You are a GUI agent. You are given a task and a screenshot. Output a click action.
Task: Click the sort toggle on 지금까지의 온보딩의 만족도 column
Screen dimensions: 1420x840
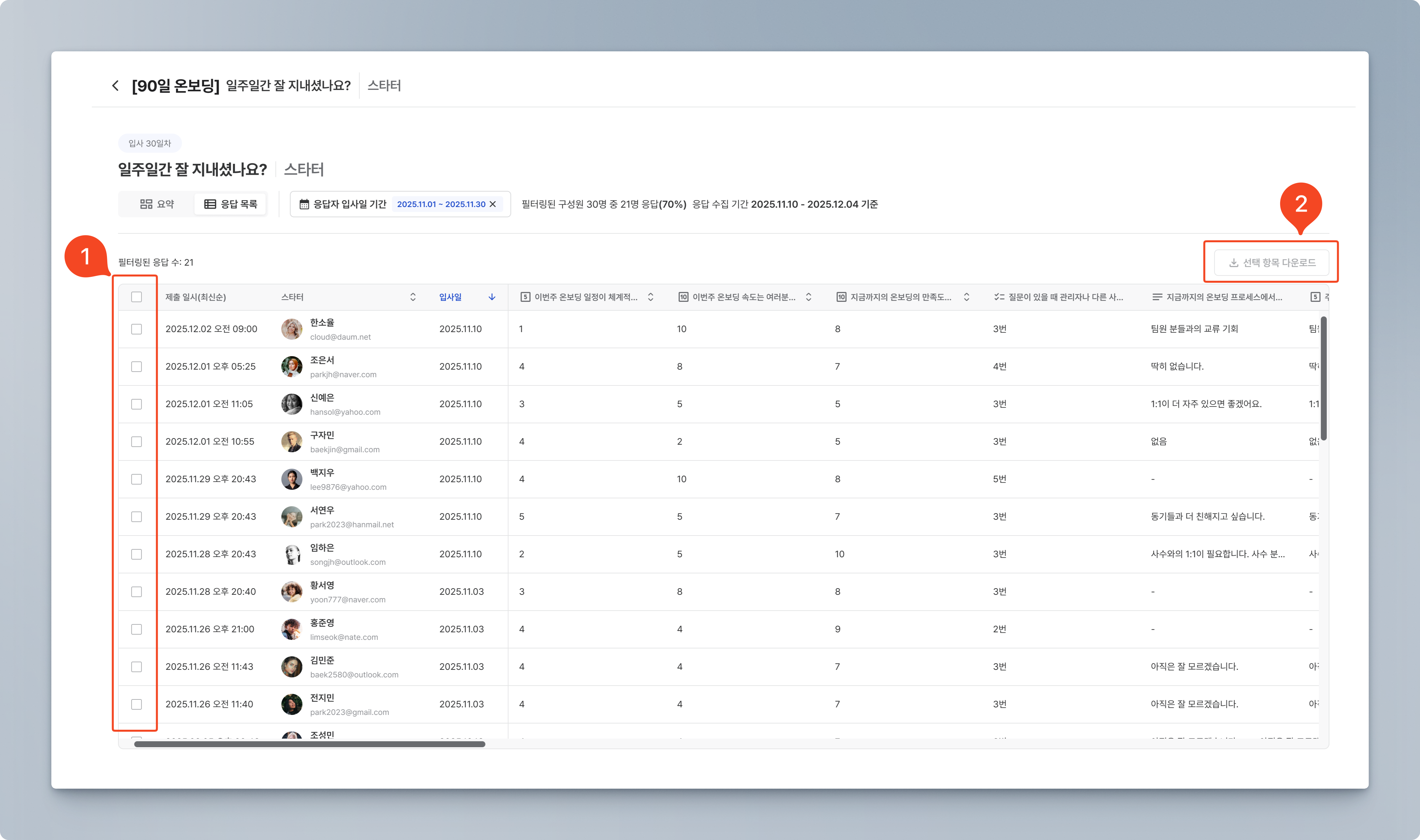966,297
